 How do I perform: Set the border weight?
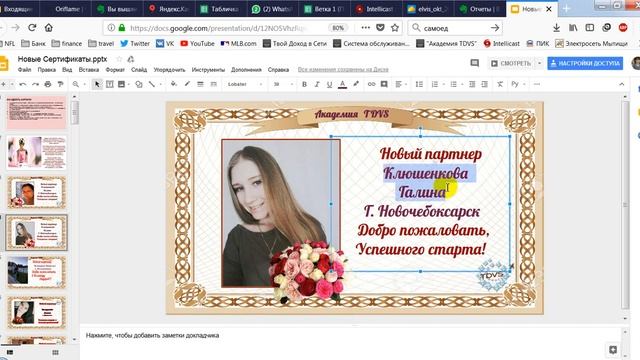click(200, 84)
